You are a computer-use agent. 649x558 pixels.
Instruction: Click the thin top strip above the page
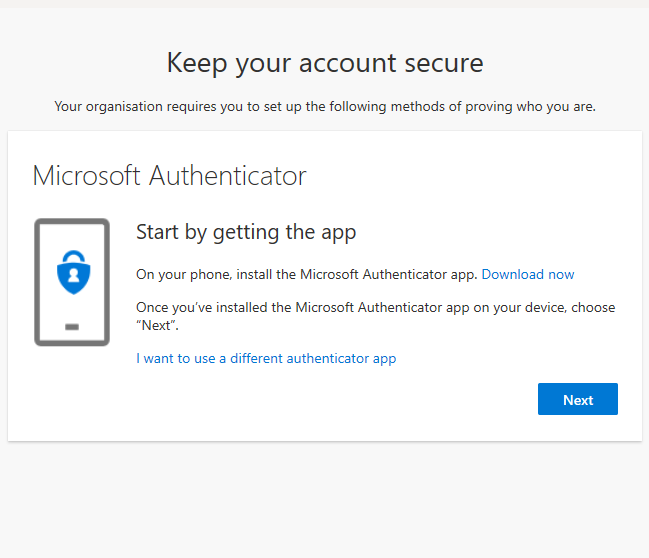324,4
